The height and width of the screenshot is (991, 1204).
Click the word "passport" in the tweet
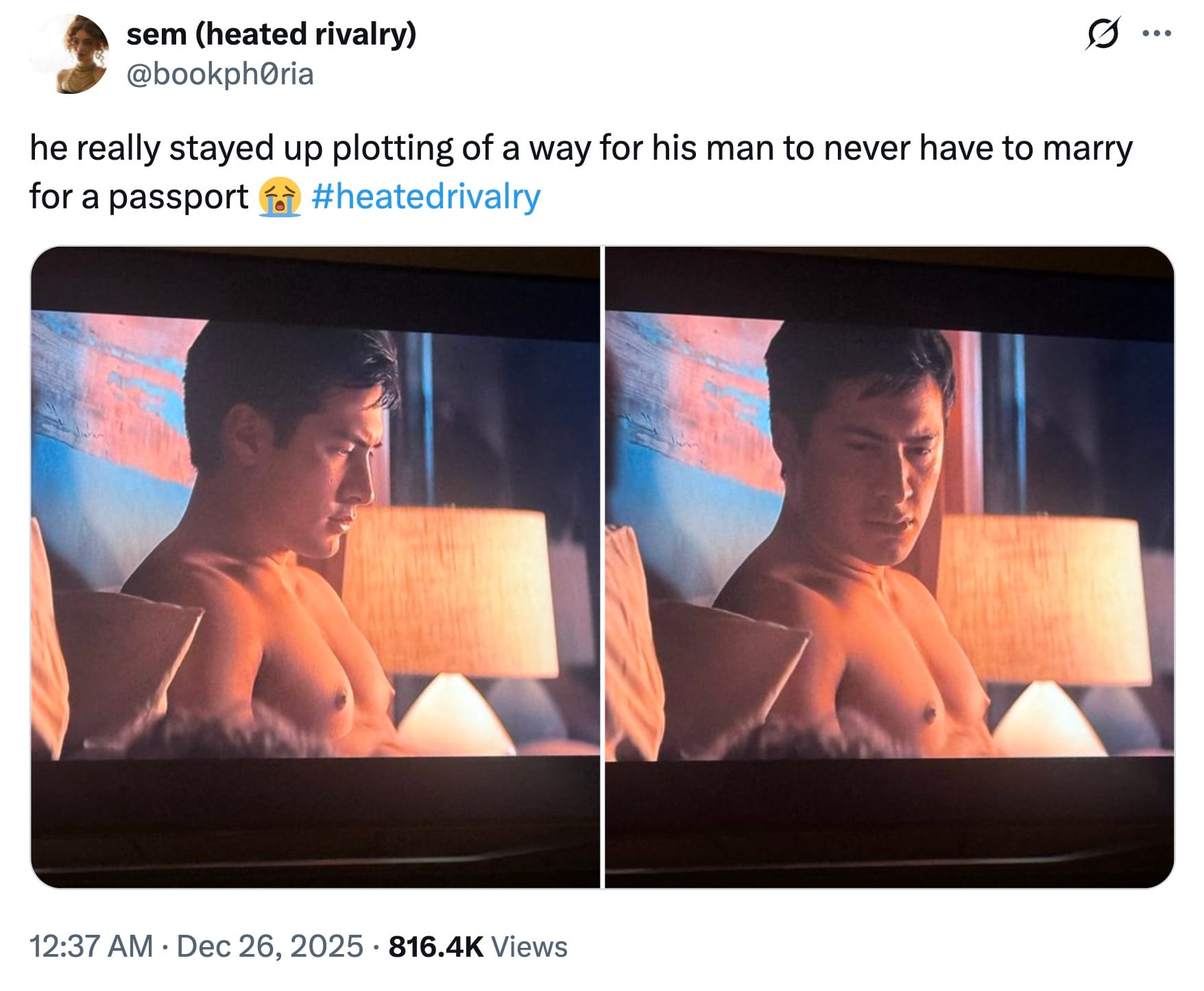(x=178, y=197)
